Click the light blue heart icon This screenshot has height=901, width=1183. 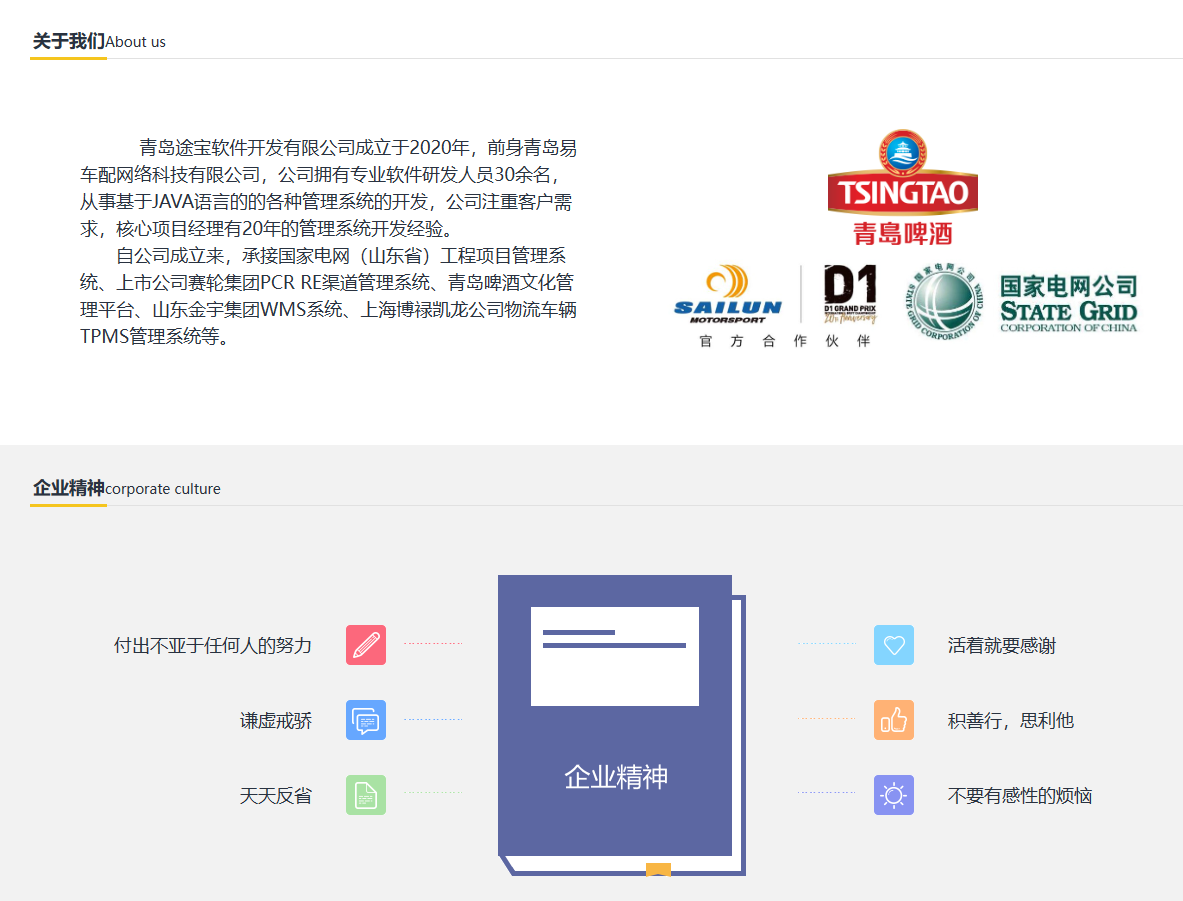[894, 645]
